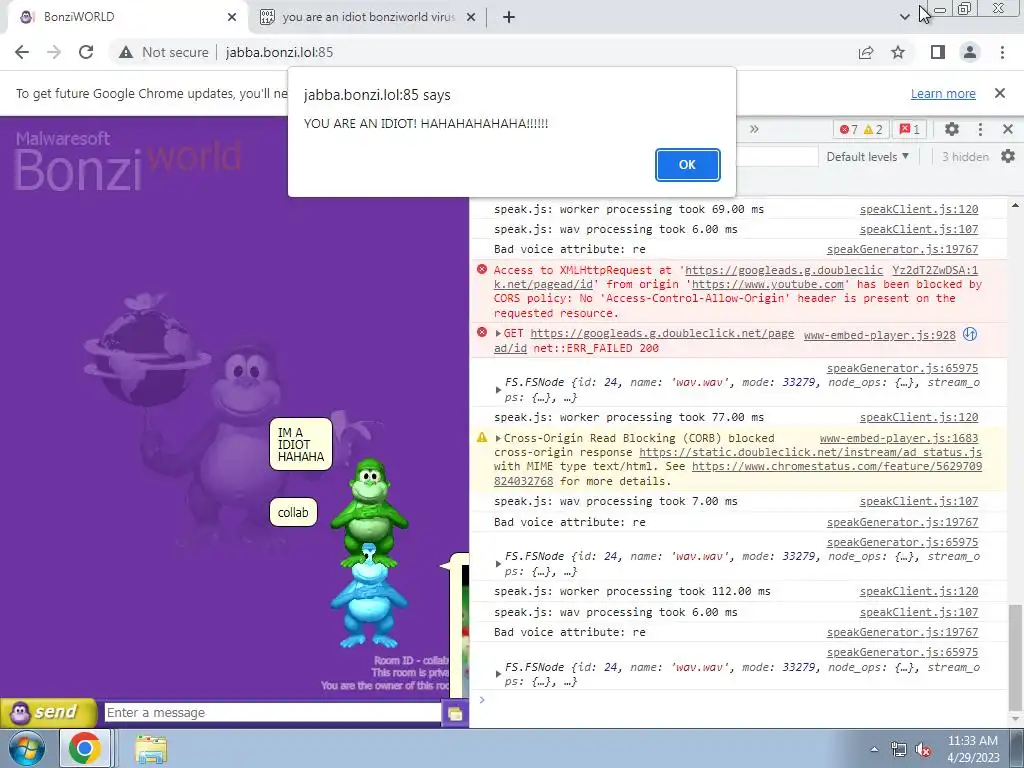
Task: Click the network request icon beside www-embed-player.js:928
Action: tap(970, 334)
